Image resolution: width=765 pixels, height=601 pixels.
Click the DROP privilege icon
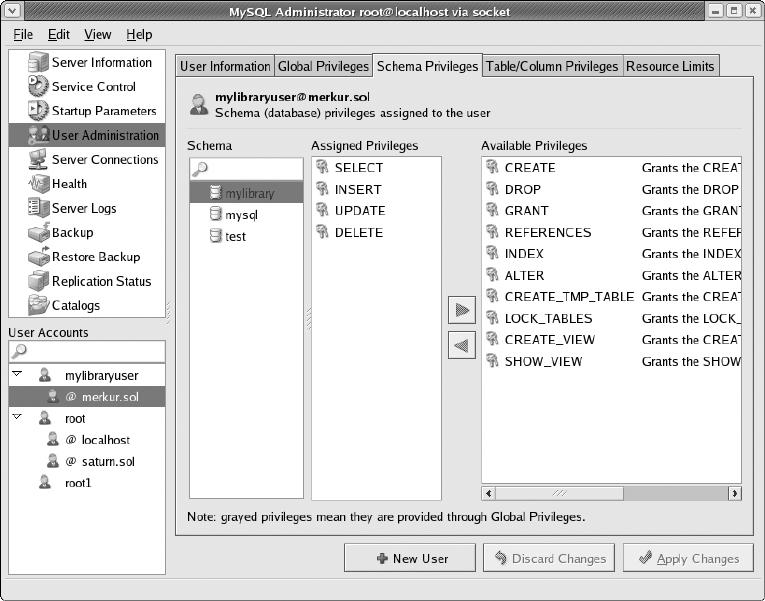[x=492, y=188]
